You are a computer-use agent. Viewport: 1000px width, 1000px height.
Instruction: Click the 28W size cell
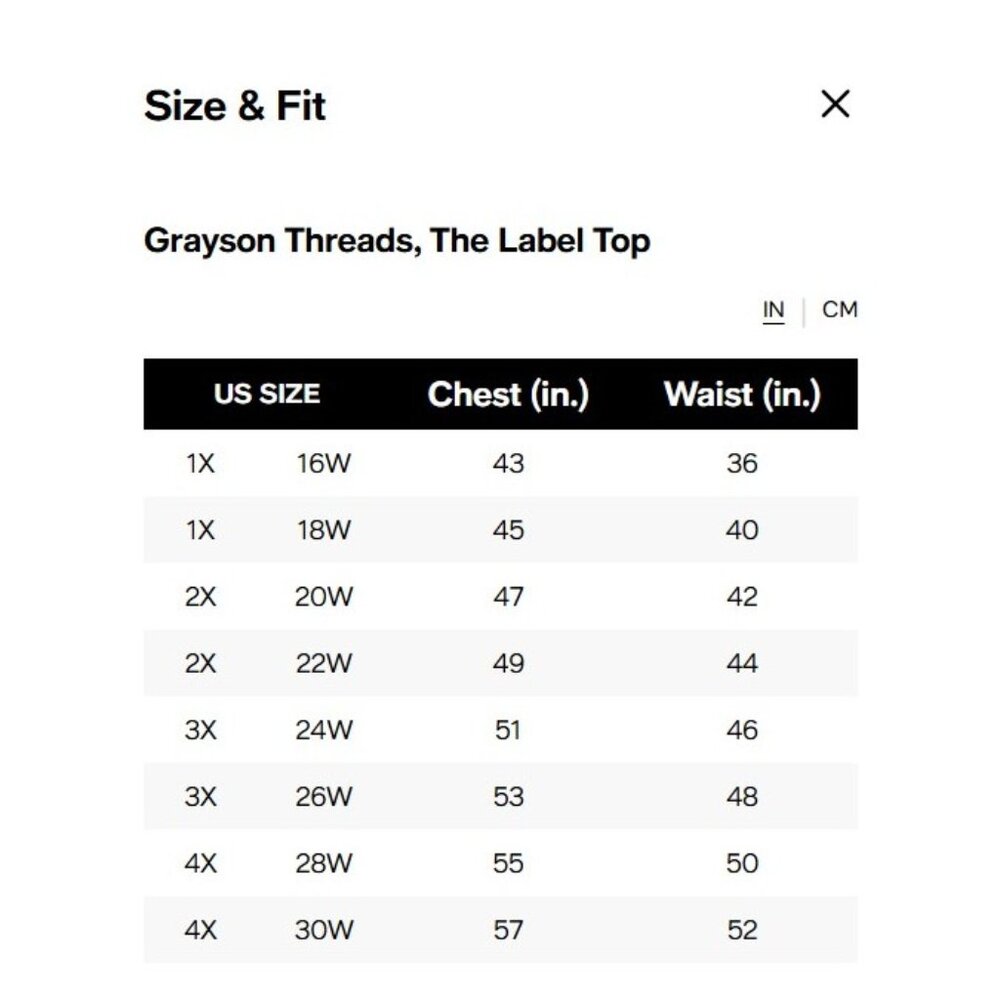(324, 863)
